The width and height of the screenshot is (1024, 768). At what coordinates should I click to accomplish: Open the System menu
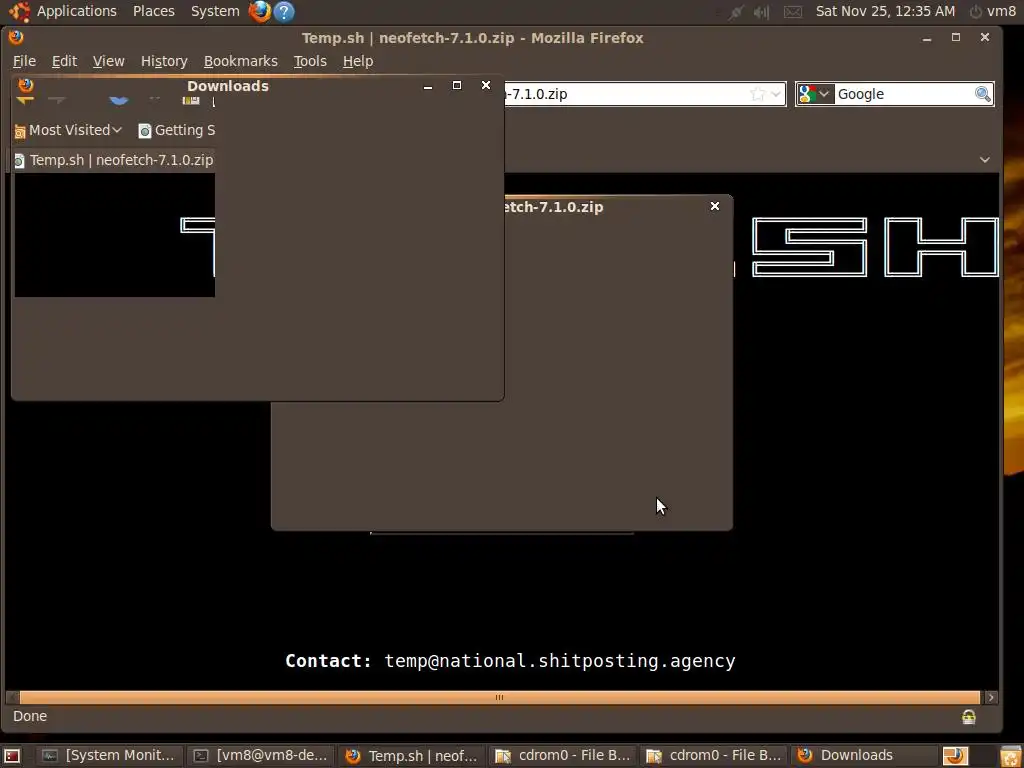point(215,11)
